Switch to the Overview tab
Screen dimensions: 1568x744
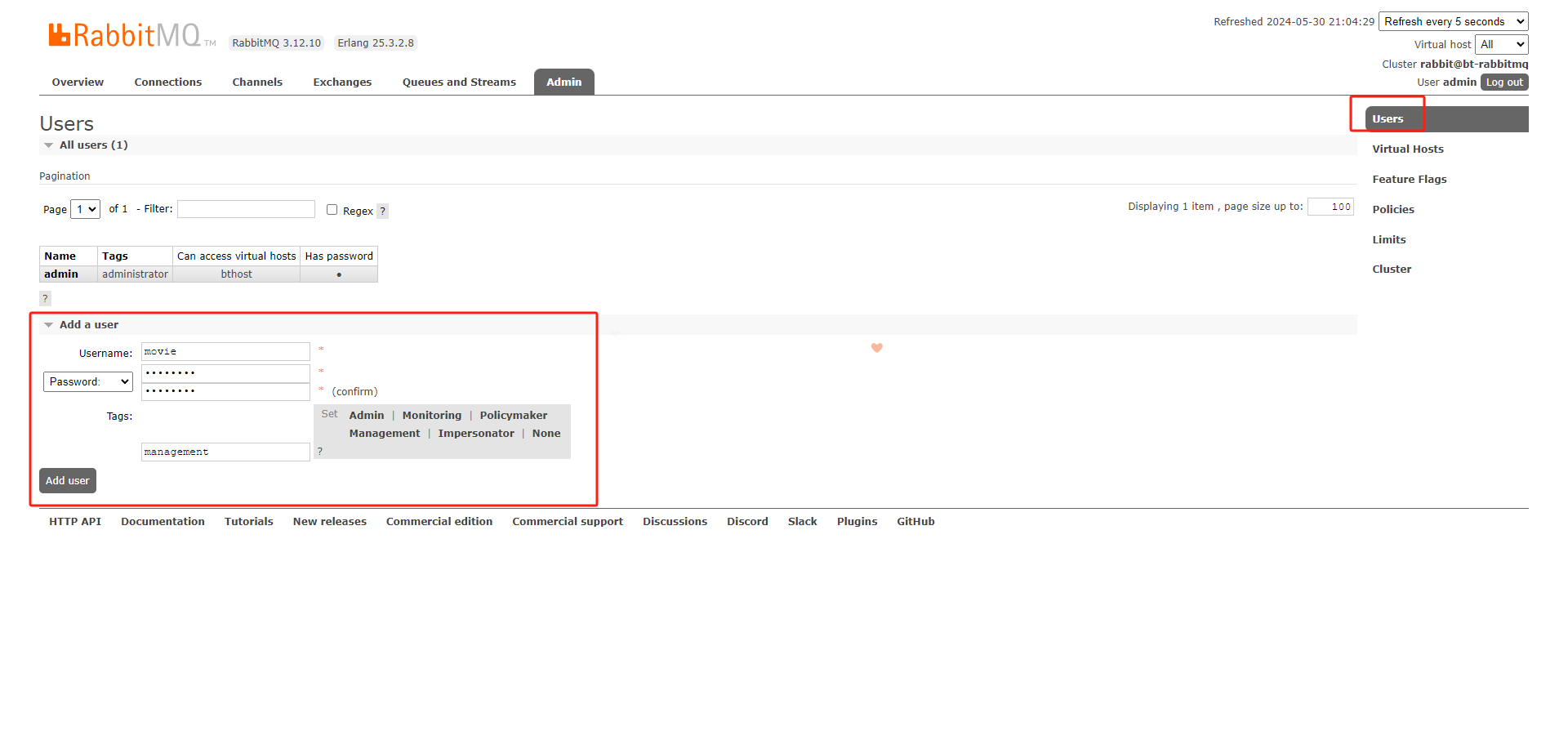(78, 82)
